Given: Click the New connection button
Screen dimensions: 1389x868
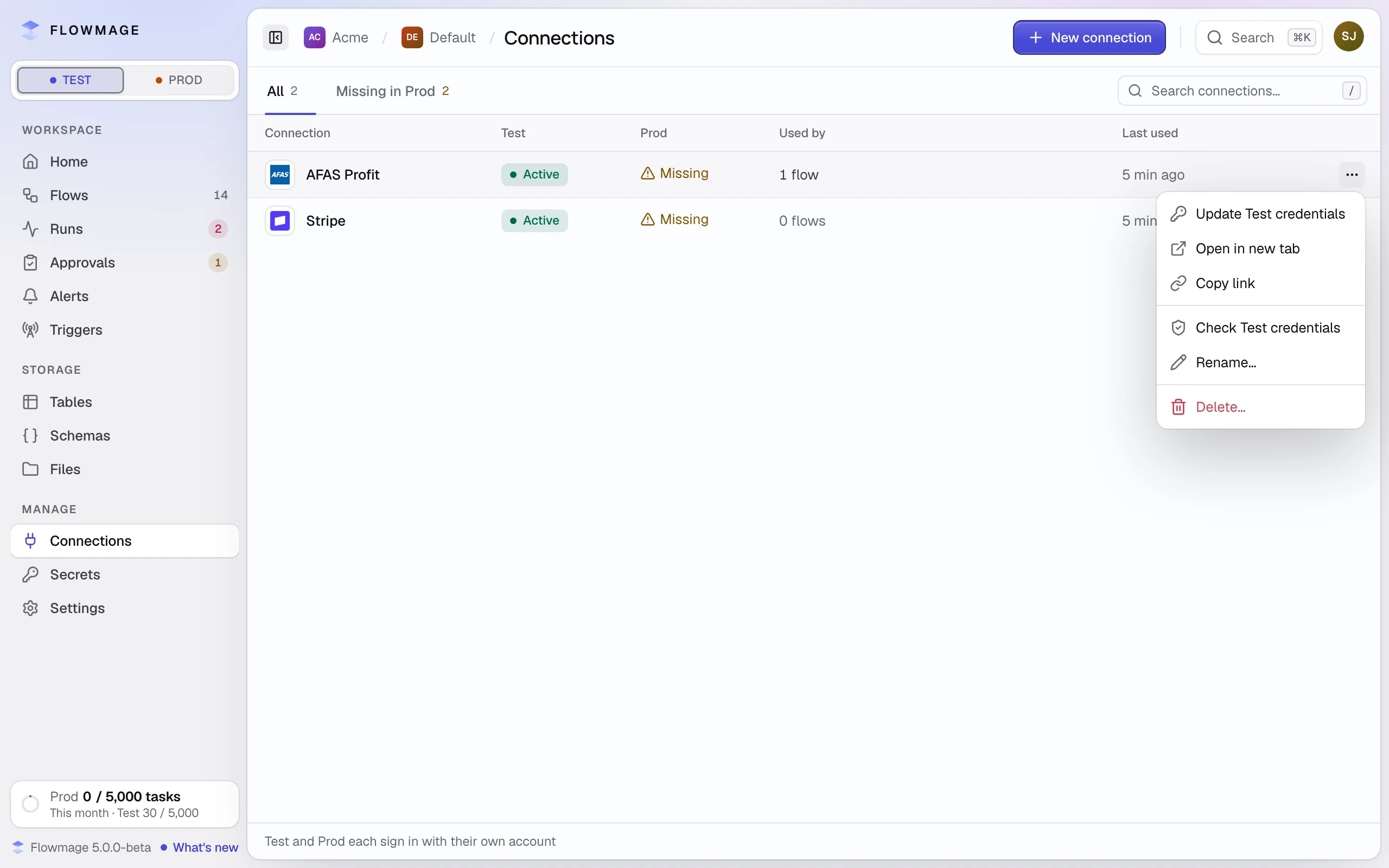Looking at the screenshot, I should coord(1089,38).
